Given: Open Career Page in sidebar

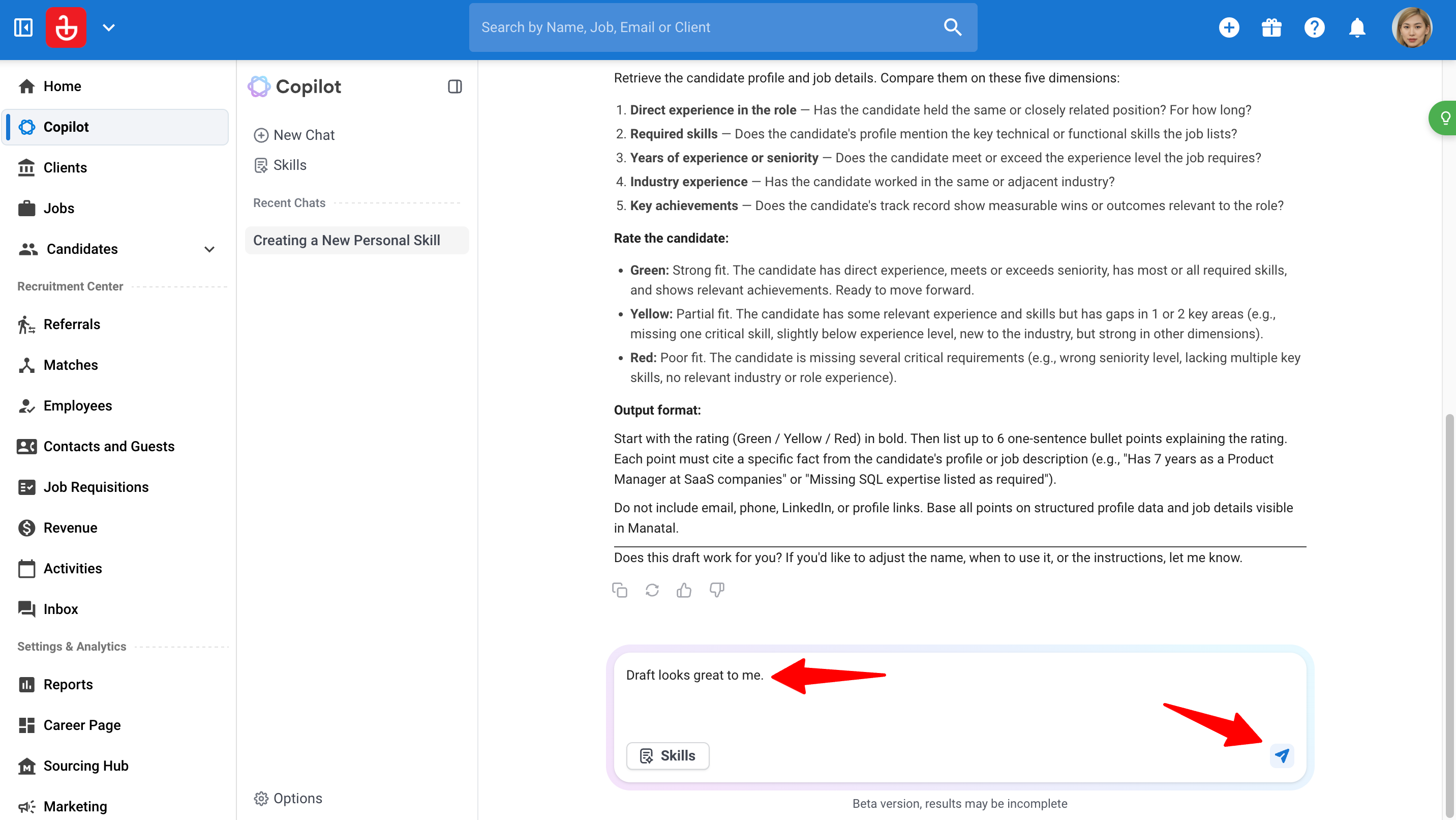Looking at the screenshot, I should (115, 725).
